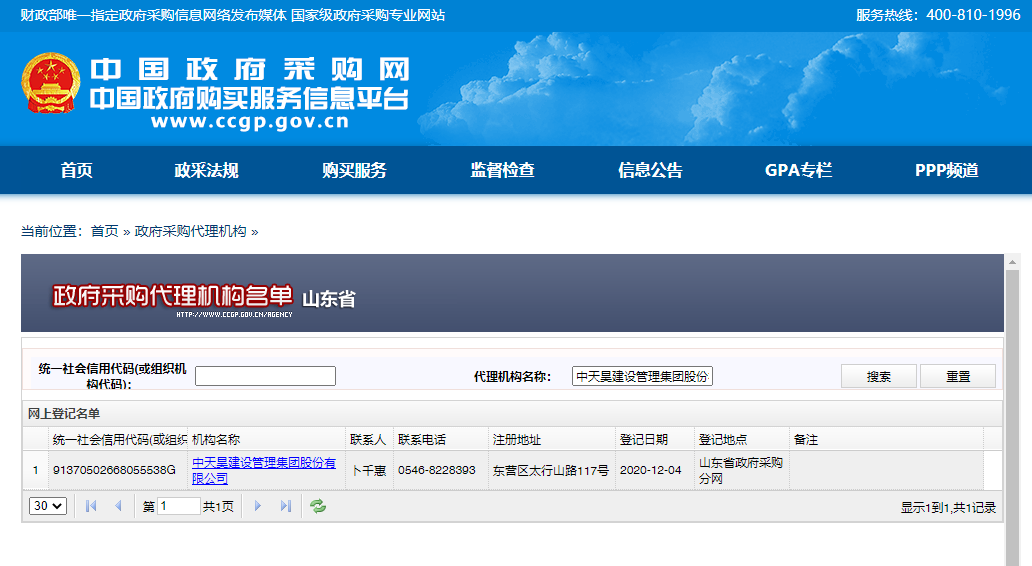Go to 监督检查 section

[x=502, y=170]
